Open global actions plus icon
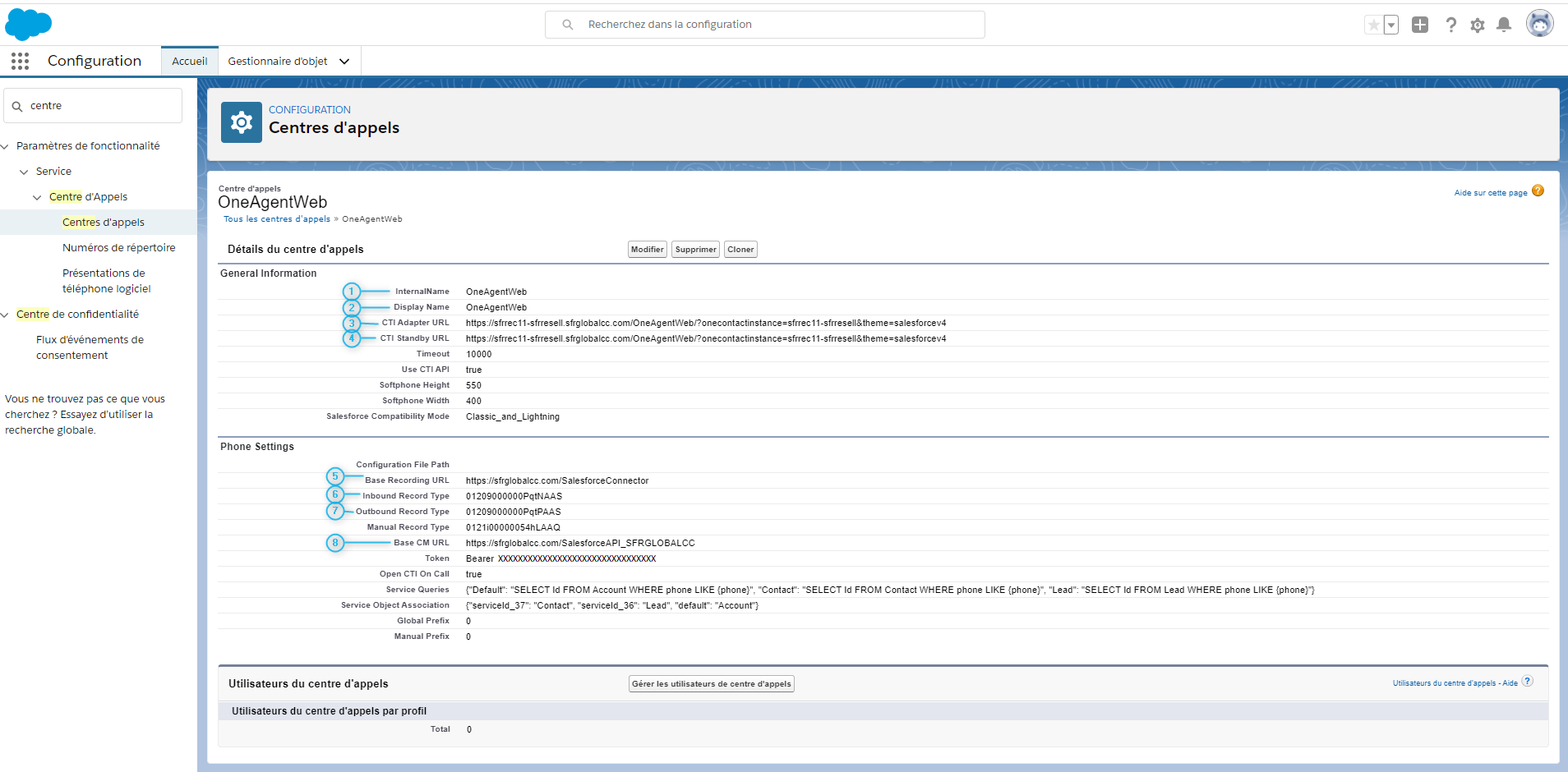This screenshot has height=772, width=1568. pos(1420,25)
